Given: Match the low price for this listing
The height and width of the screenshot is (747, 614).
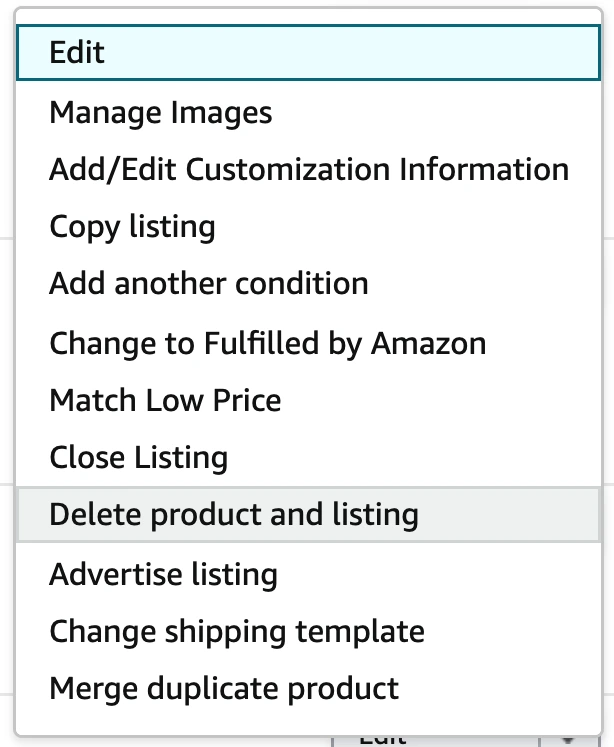Looking at the screenshot, I should click(x=165, y=400).
